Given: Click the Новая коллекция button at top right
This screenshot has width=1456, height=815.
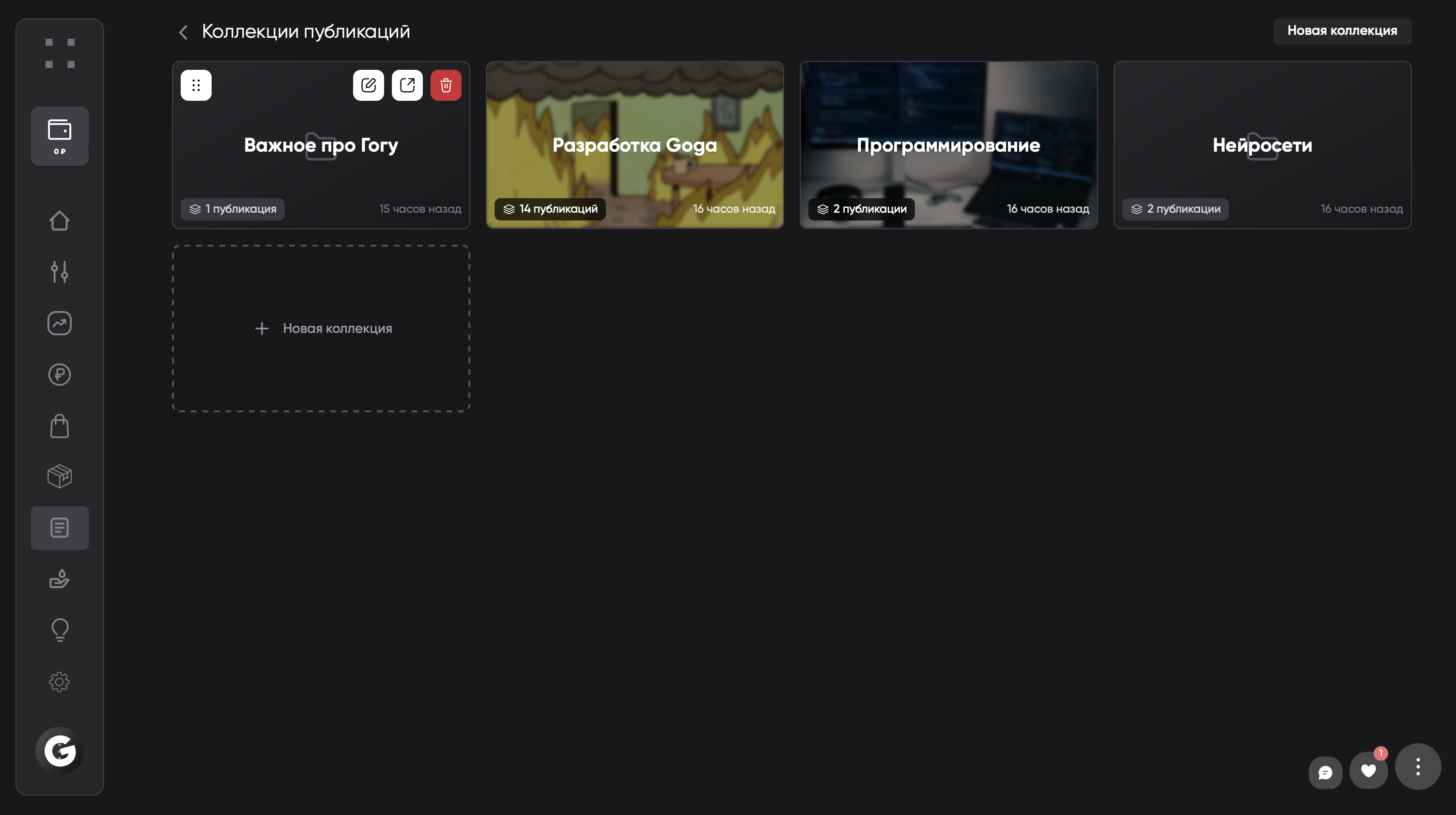Looking at the screenshot, I should [1342, 31].
